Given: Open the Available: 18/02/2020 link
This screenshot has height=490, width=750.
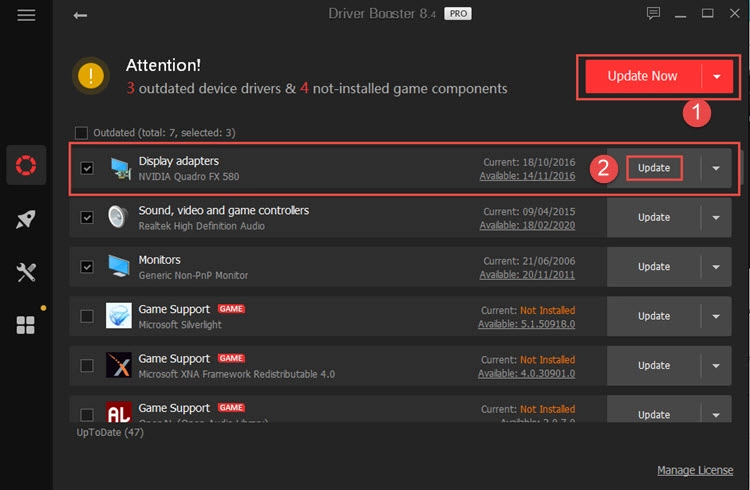Looking at the screenshot, I should pos(527,225).
